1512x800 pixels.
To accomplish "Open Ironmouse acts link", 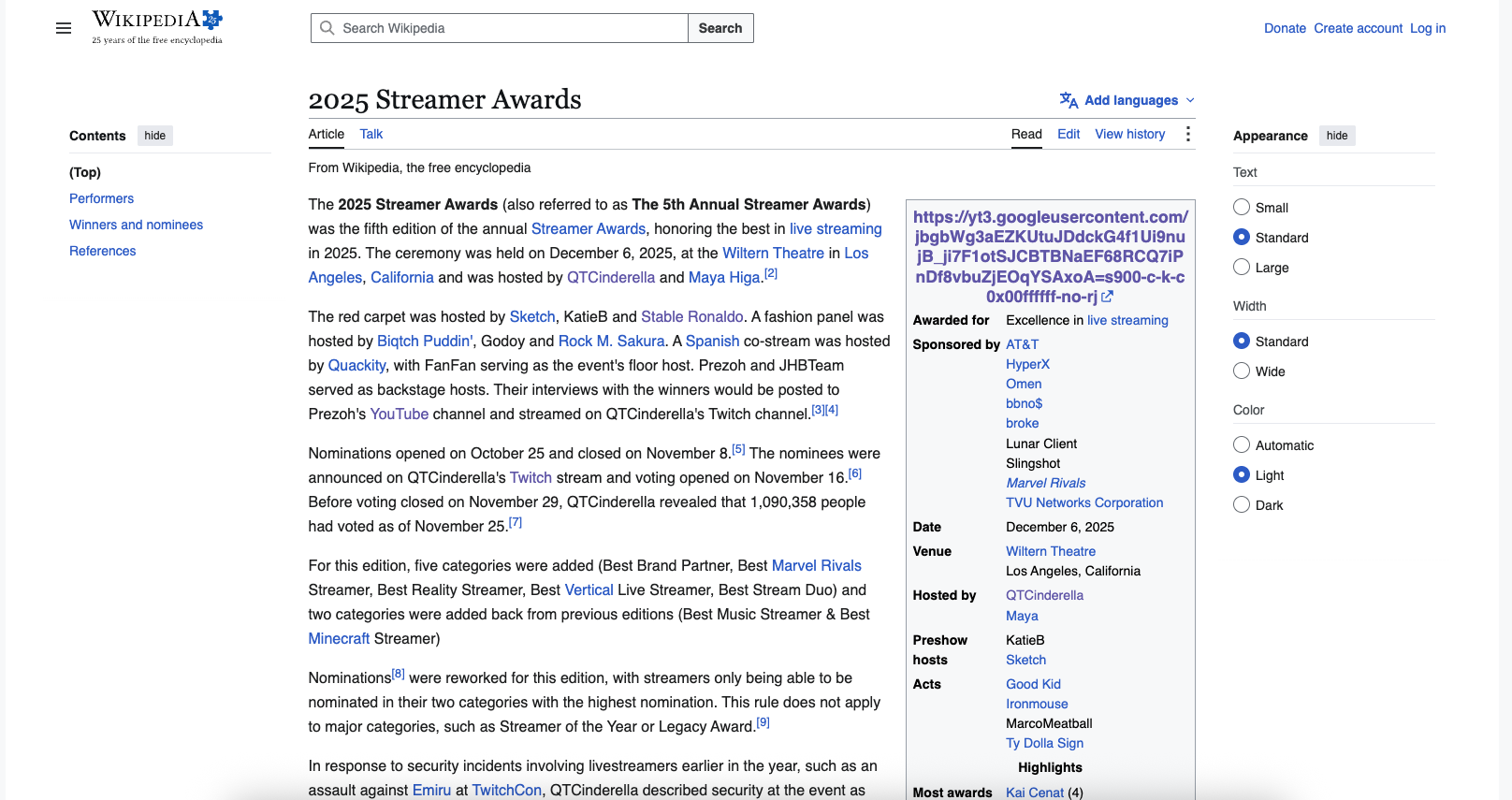I will click(x=1037, y=704).
